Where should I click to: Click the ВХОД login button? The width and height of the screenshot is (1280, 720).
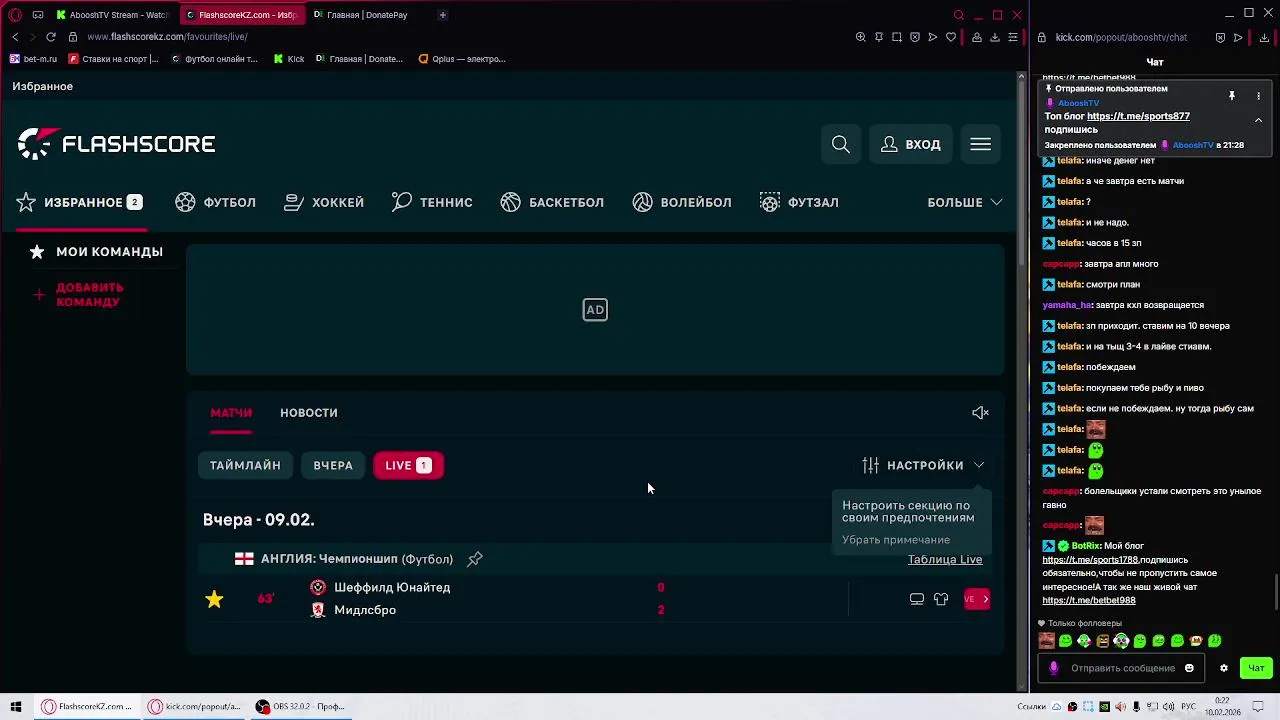(911, 145)
